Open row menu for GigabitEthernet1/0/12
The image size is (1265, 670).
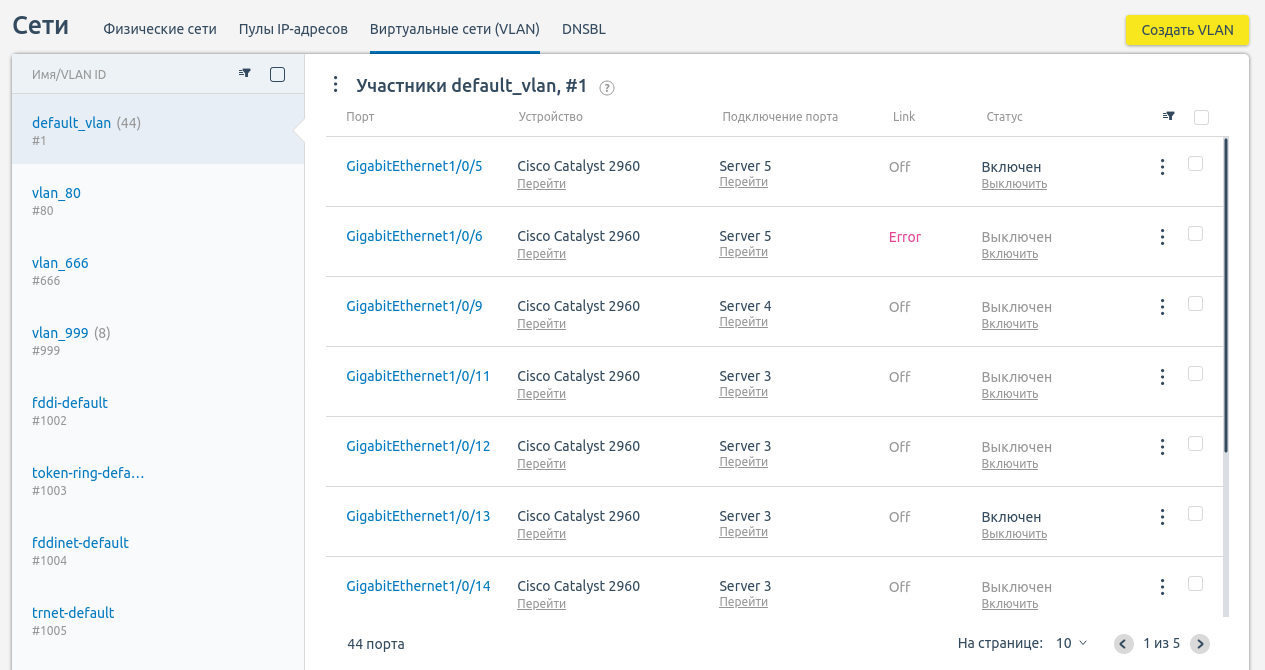1162,447
